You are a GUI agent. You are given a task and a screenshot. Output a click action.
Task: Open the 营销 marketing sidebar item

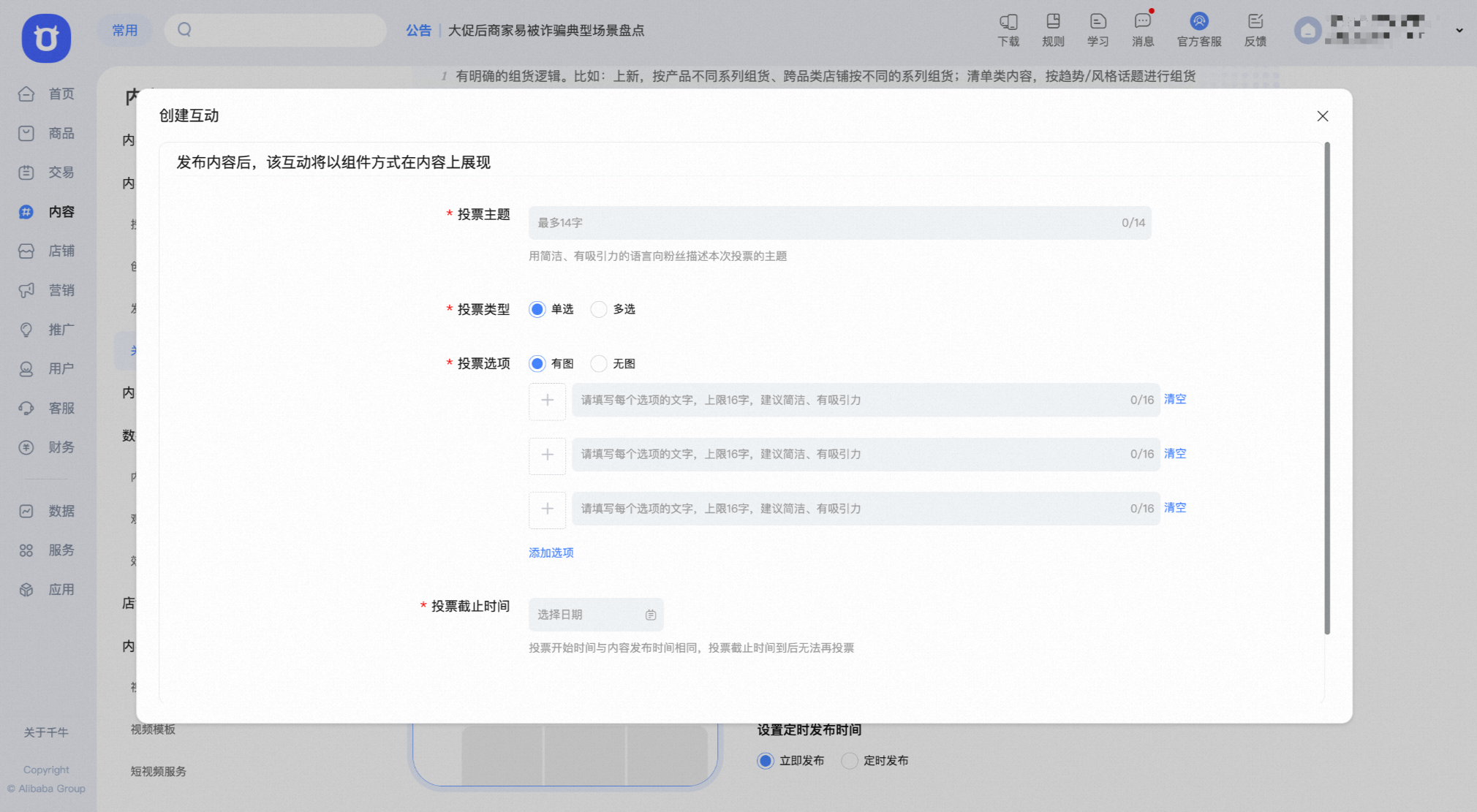coord(48,290)
